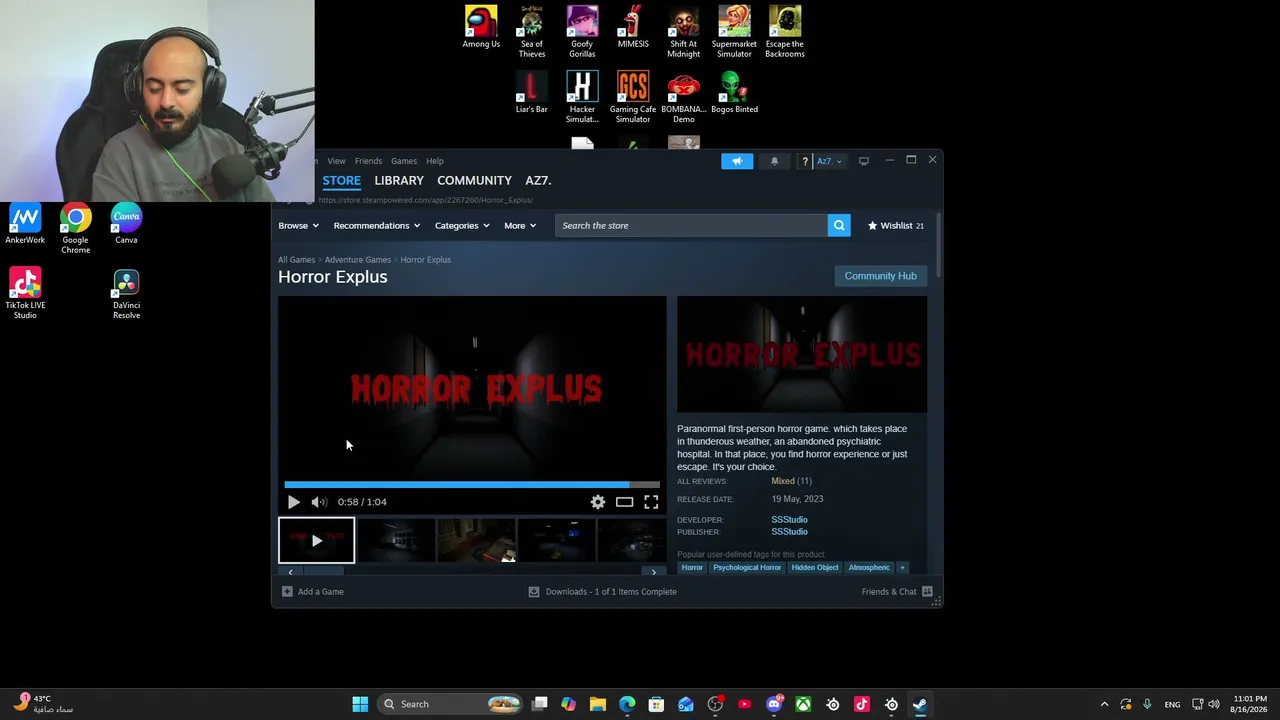Open the video player settings gear

(x=598, y=502)
